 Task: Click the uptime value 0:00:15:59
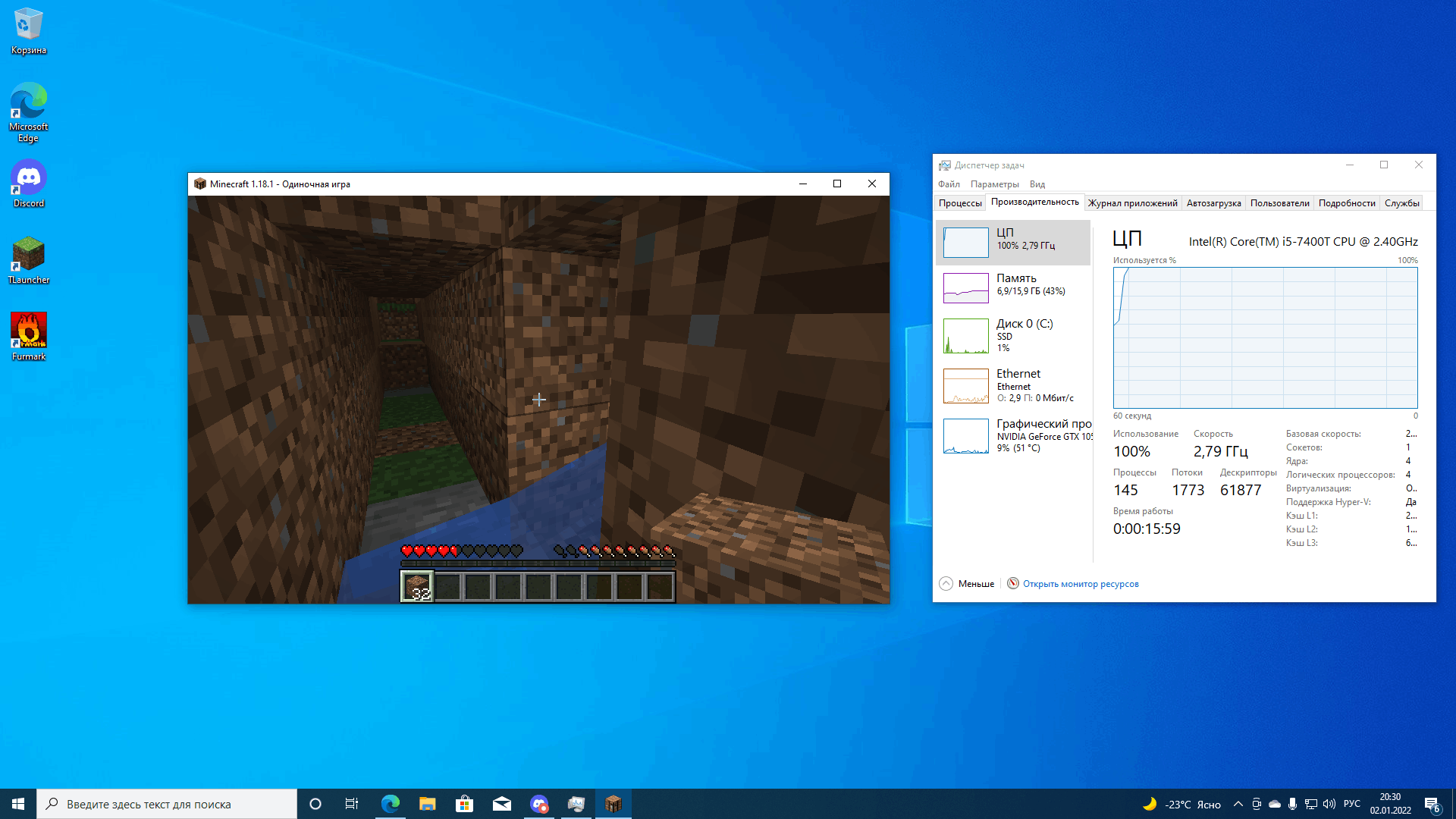pos(1147,529)
